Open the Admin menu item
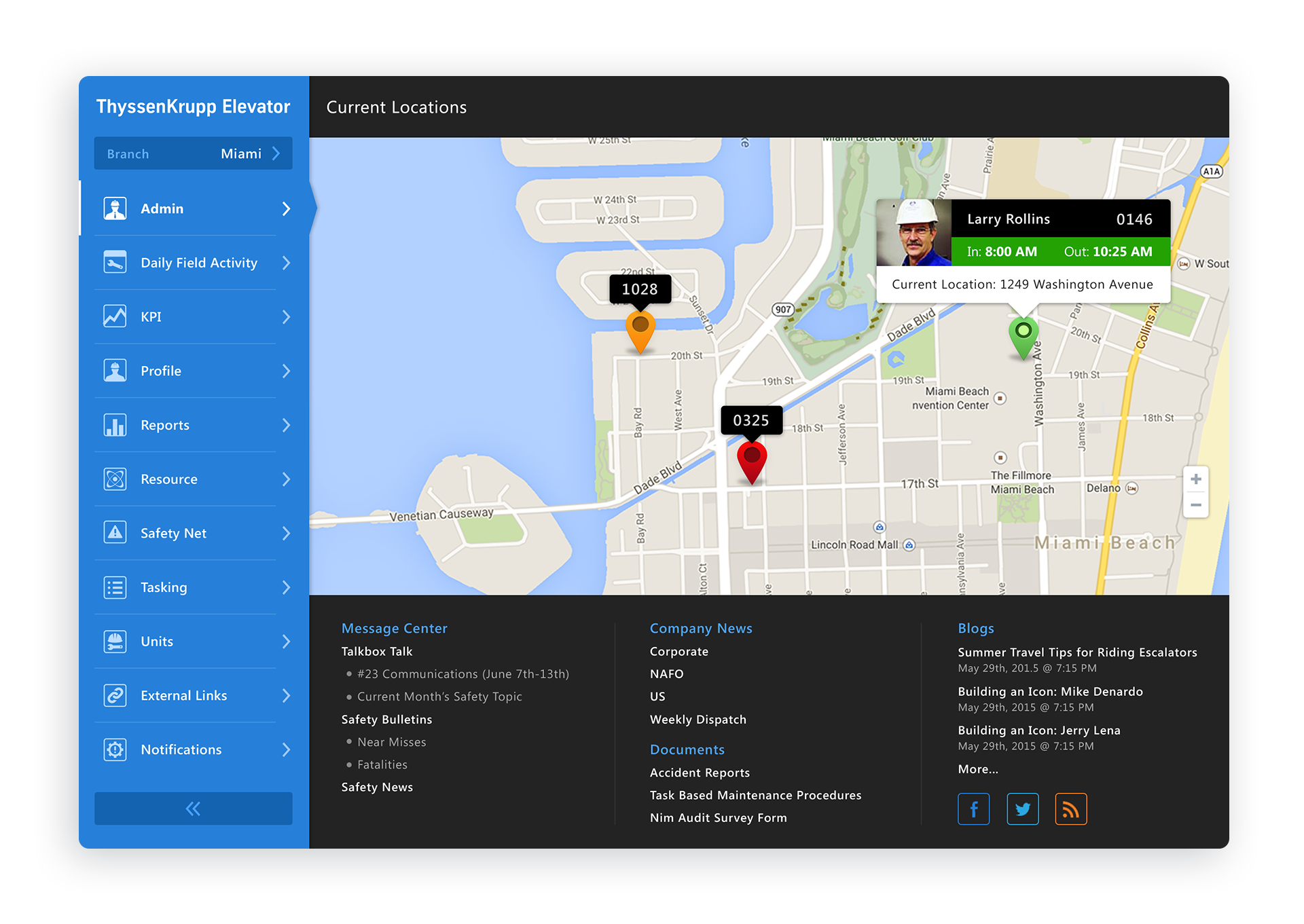The width and height of the screenshot is (1304, 924). tap(195, 208)
